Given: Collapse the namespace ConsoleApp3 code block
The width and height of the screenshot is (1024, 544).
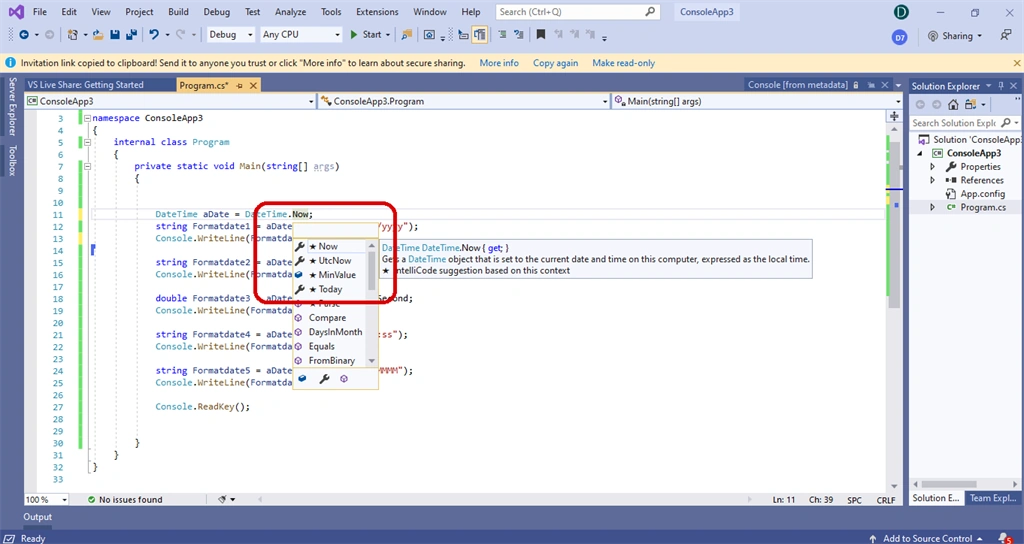Looking at the screenshot, I should [87, 118].
